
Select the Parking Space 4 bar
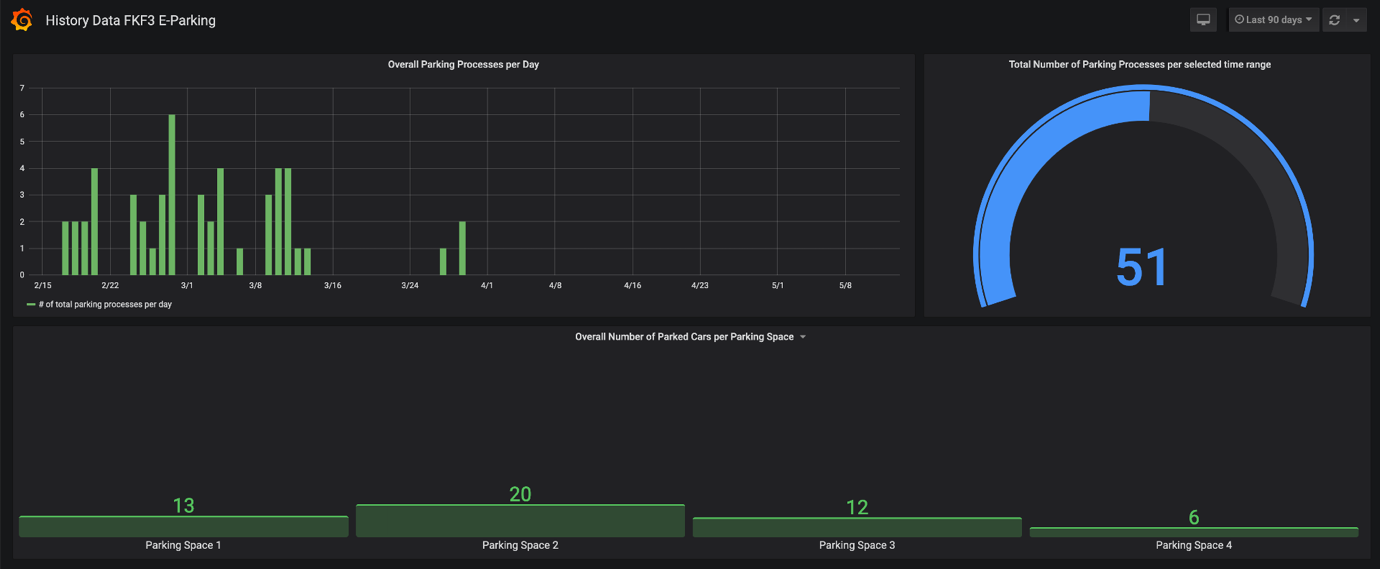point(1194,532)
